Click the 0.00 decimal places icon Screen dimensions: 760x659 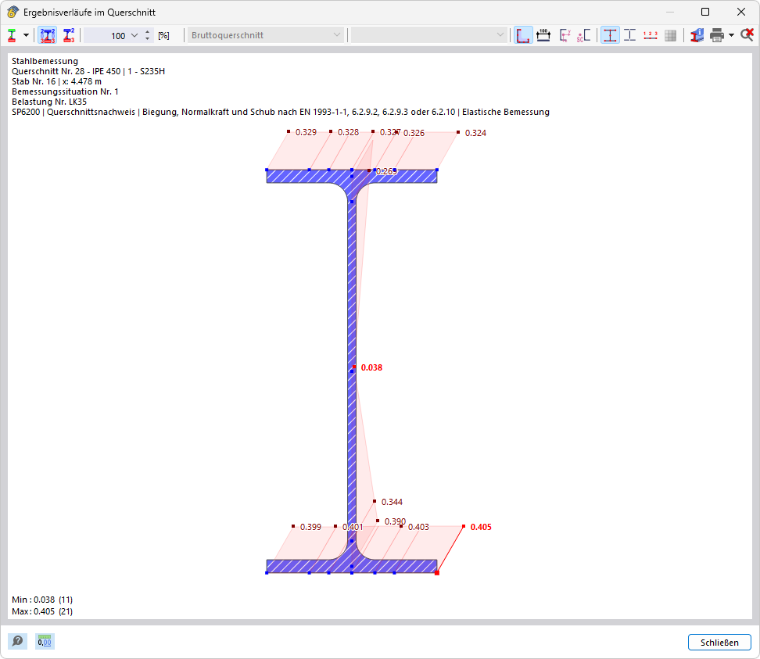[45, 641]
